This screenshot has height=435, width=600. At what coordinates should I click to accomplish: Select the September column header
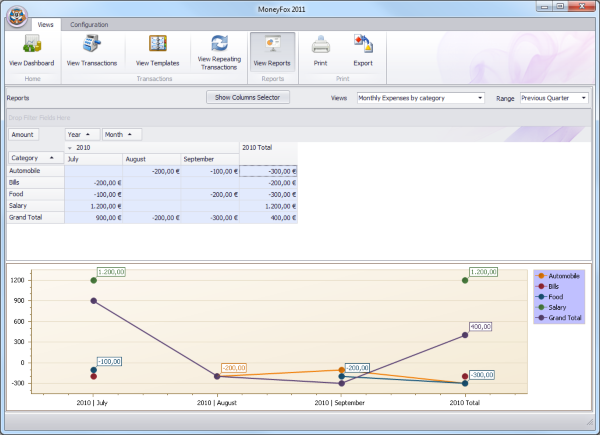click(x=210, y=159)
